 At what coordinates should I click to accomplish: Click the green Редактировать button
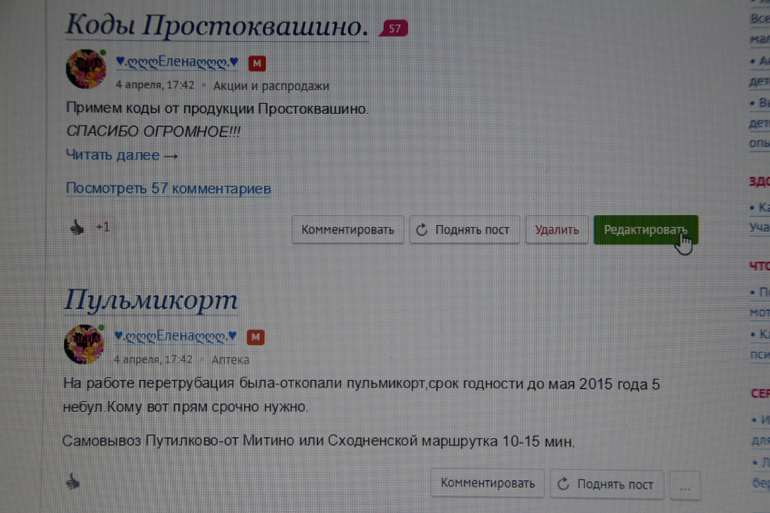point(645,230)
